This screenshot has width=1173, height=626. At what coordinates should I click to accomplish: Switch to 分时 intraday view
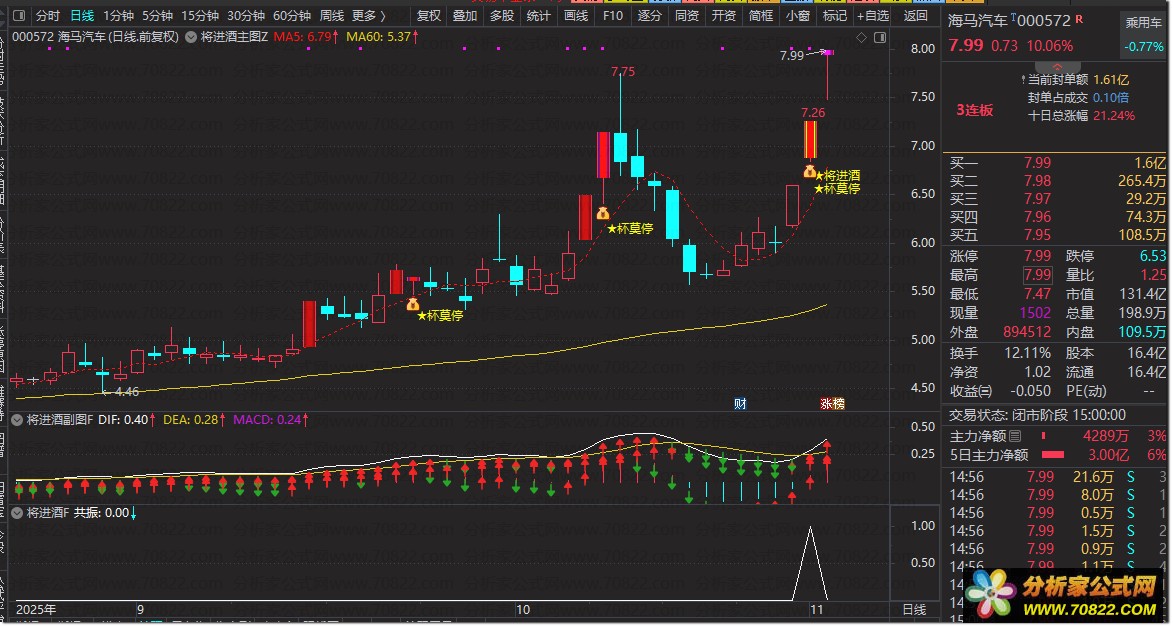coord(47,16)
